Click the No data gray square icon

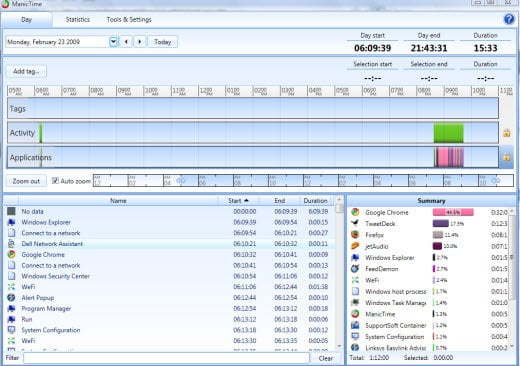(x=11, y=211)
